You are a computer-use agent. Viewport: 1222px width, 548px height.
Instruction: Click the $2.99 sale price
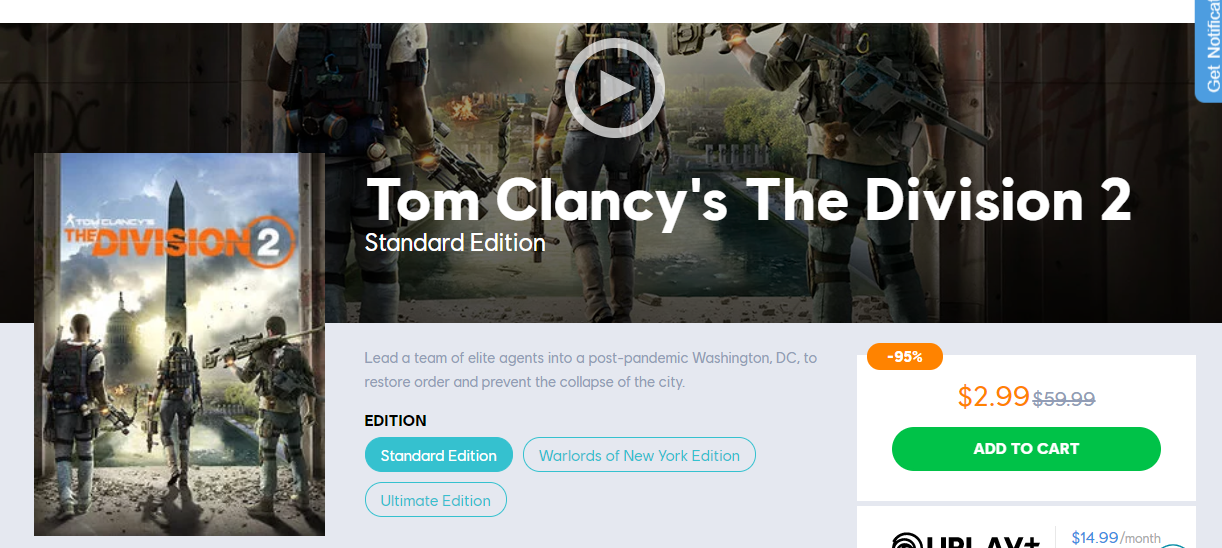(x=993, y=396)
